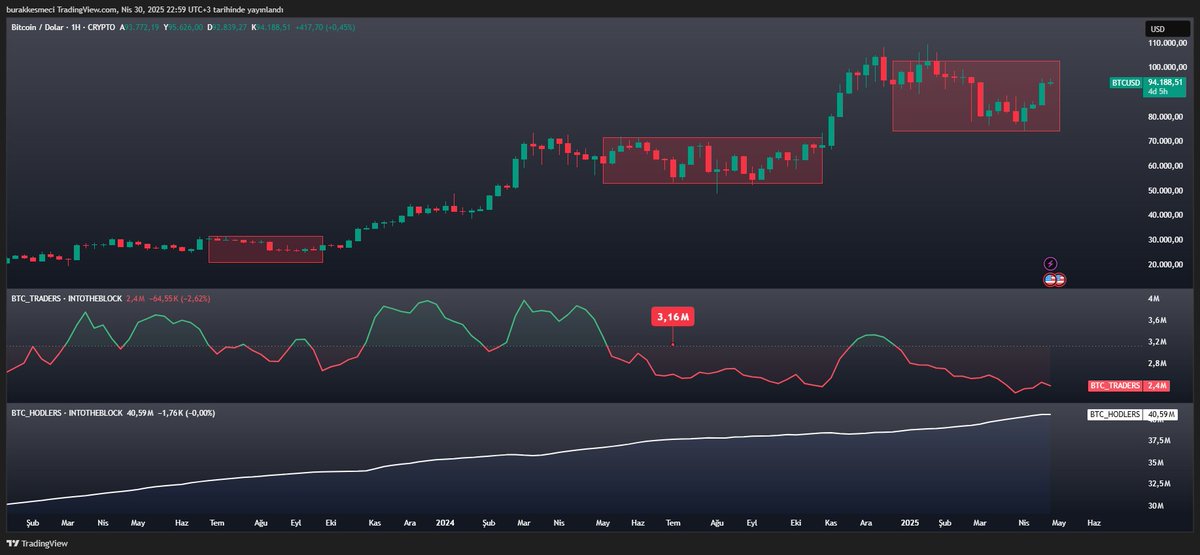Click the BTC_TRADERS INTOTHEBLOCK indicator legend
This screenshot has width=1200, height=555.
coord(67,298)
